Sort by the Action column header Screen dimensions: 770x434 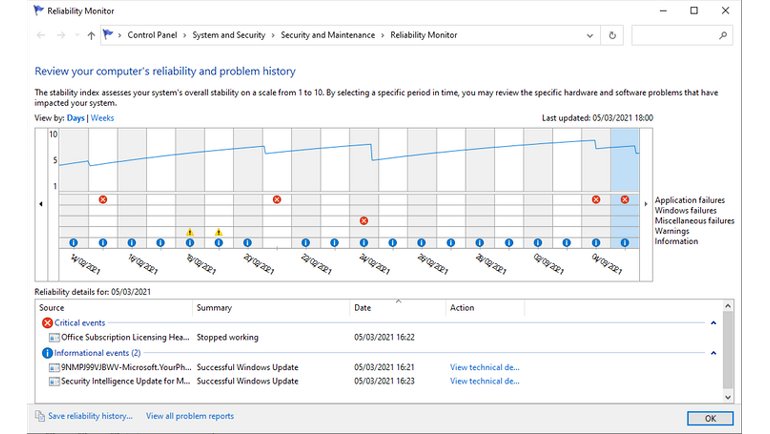(485, 308)
